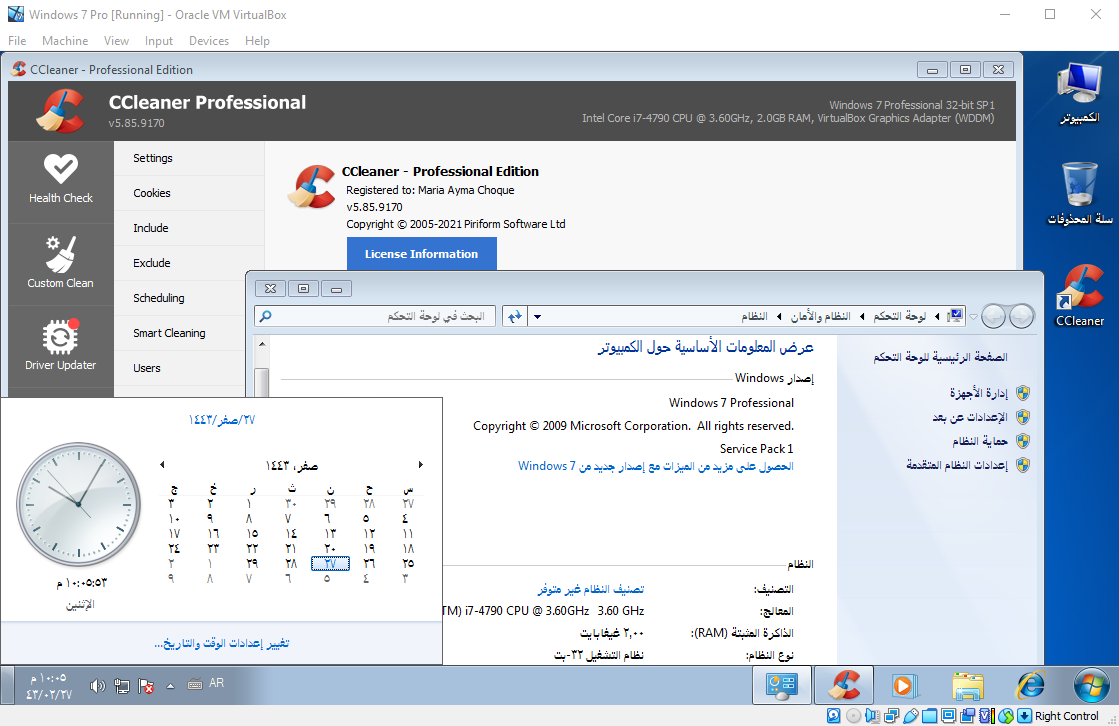Click the VirtualBox shared folders status icon
The image size is (1119, 726).
[x=929, y=715]
